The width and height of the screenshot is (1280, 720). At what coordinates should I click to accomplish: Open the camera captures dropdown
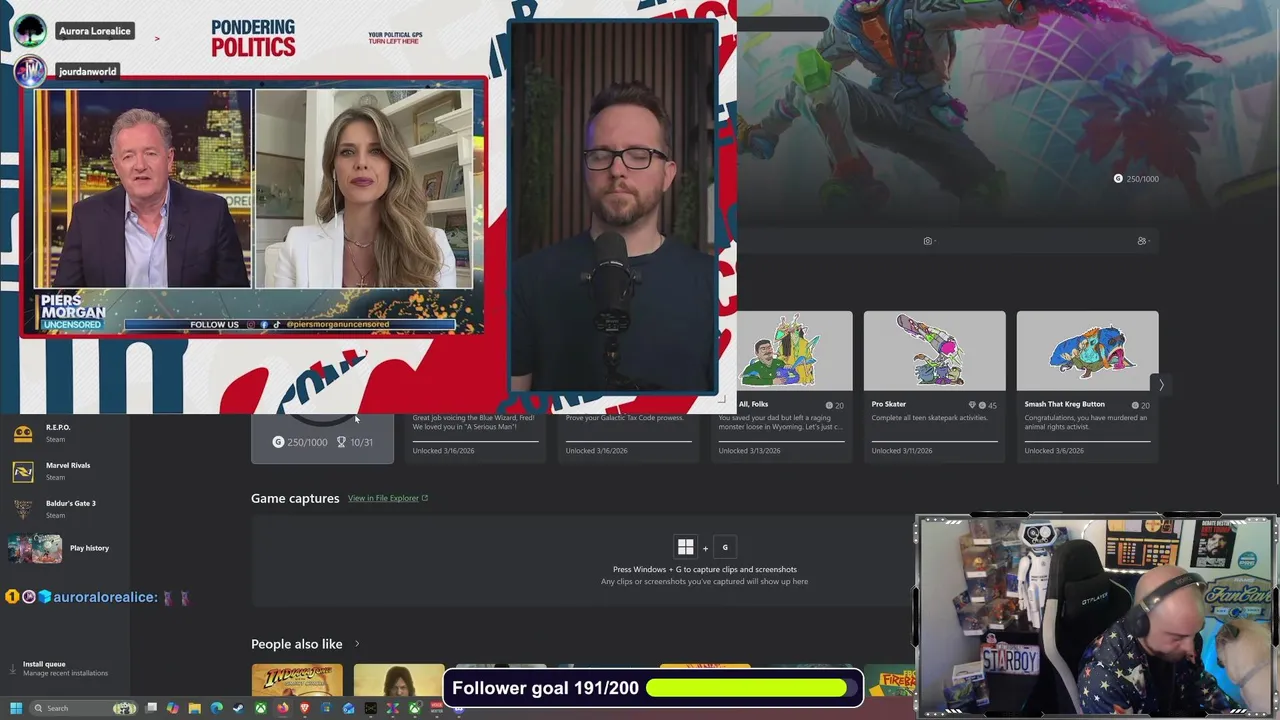tap(928, 241)
